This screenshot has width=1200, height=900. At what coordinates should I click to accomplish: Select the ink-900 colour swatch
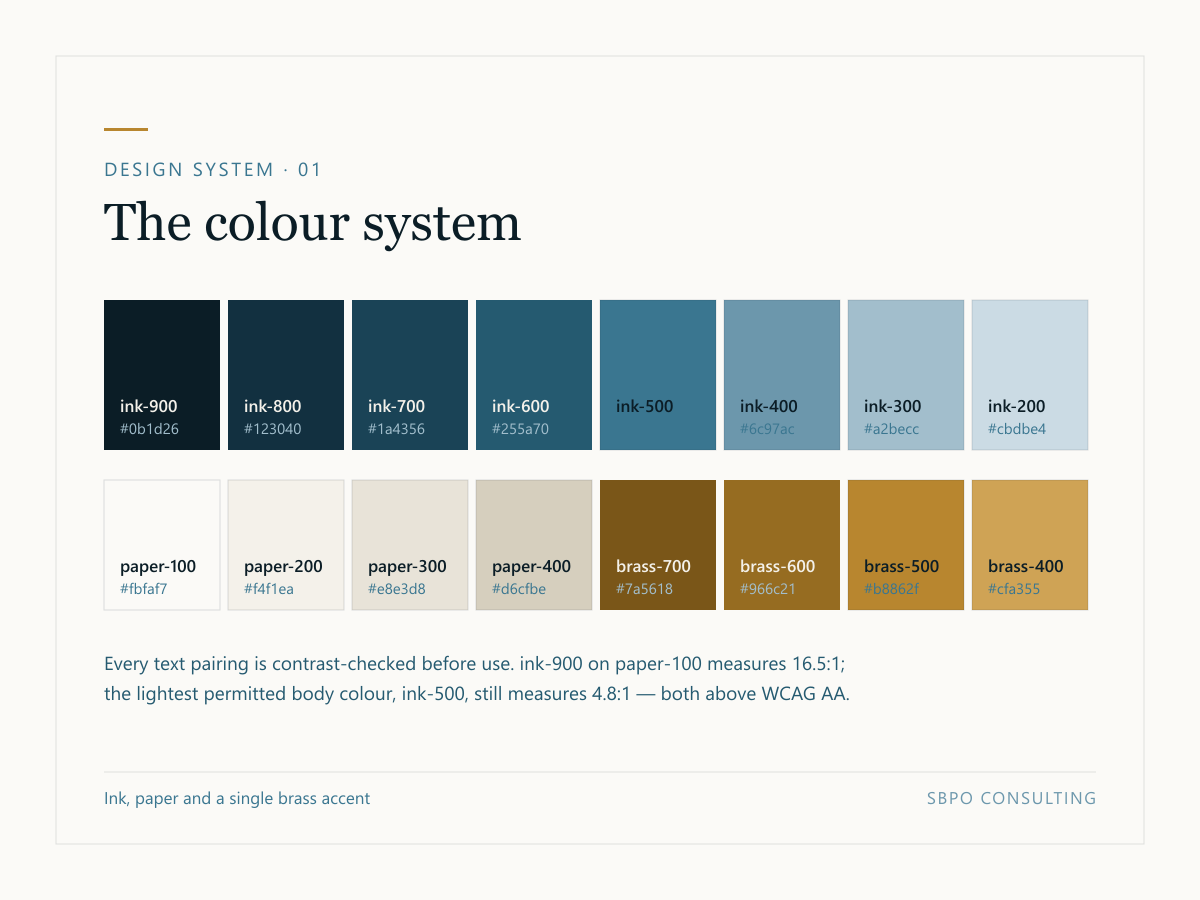[x=162, y=375]
